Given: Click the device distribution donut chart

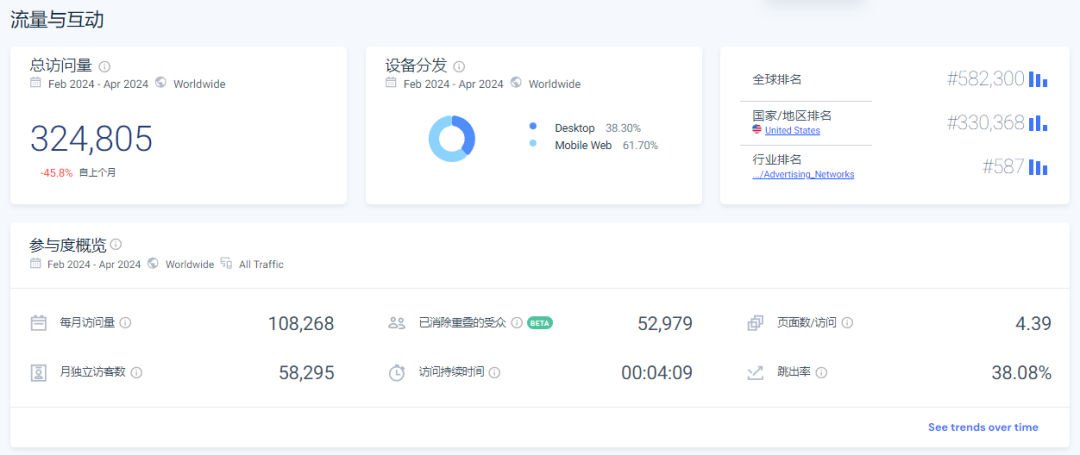Looking at the screenshot, I should [x=452, y=138].
